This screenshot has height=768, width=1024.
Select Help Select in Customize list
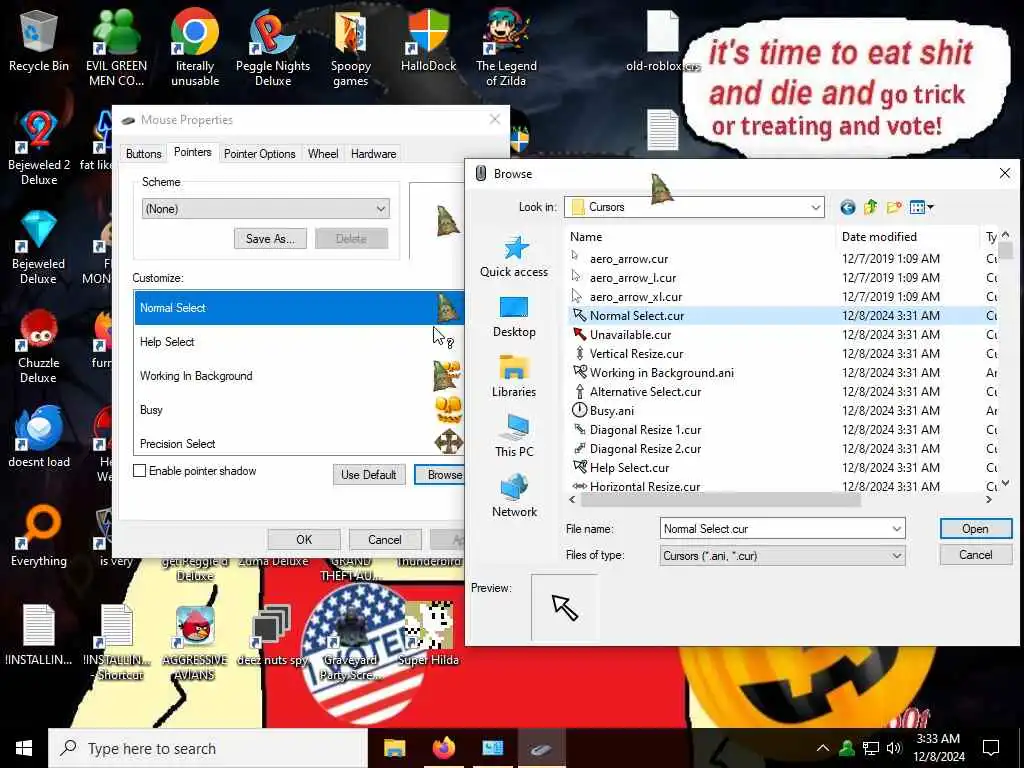[x=299, y=342]
